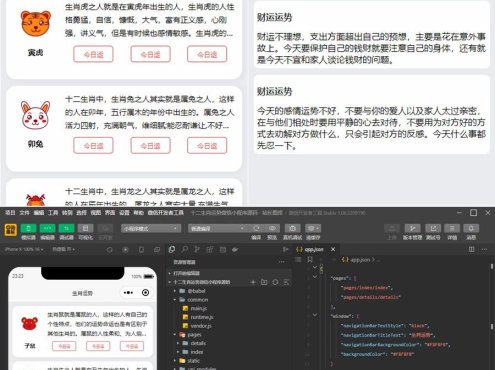Viewport: 495px width, 370px height.
Task: Click the simulator capsule close circle
Action: (145, 293)
